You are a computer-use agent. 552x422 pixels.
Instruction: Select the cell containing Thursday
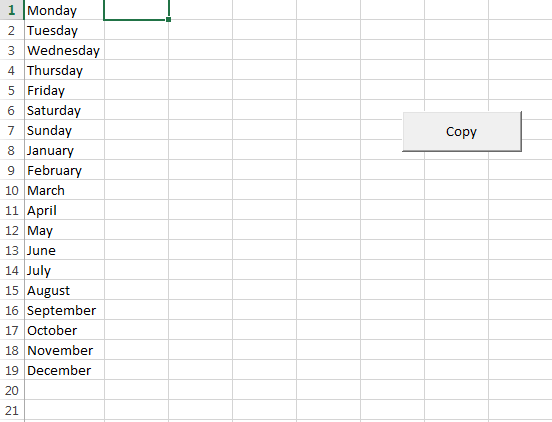point(64,70)
